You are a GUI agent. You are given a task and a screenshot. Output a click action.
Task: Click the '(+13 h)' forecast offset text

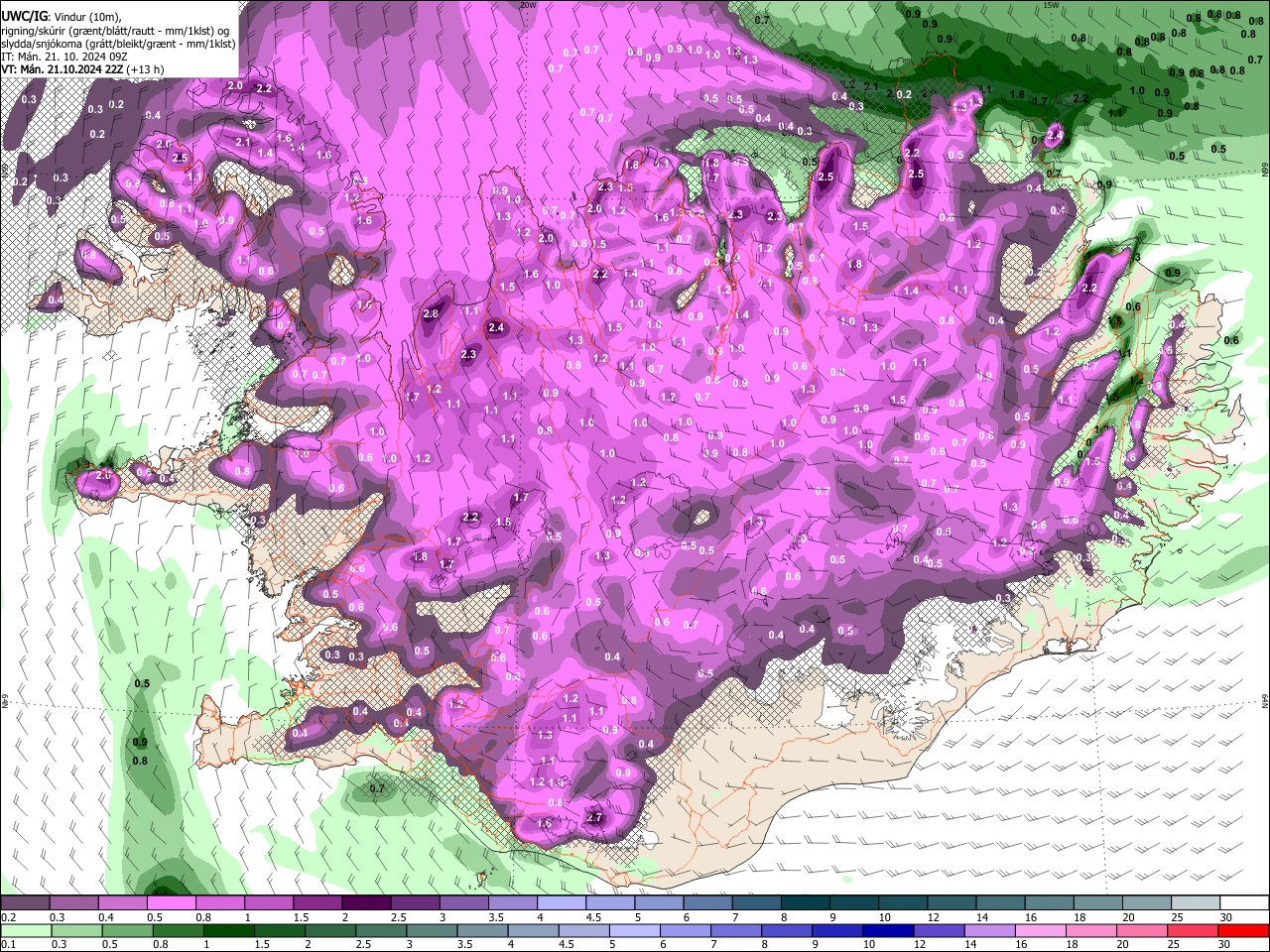(x=146, y=69)
